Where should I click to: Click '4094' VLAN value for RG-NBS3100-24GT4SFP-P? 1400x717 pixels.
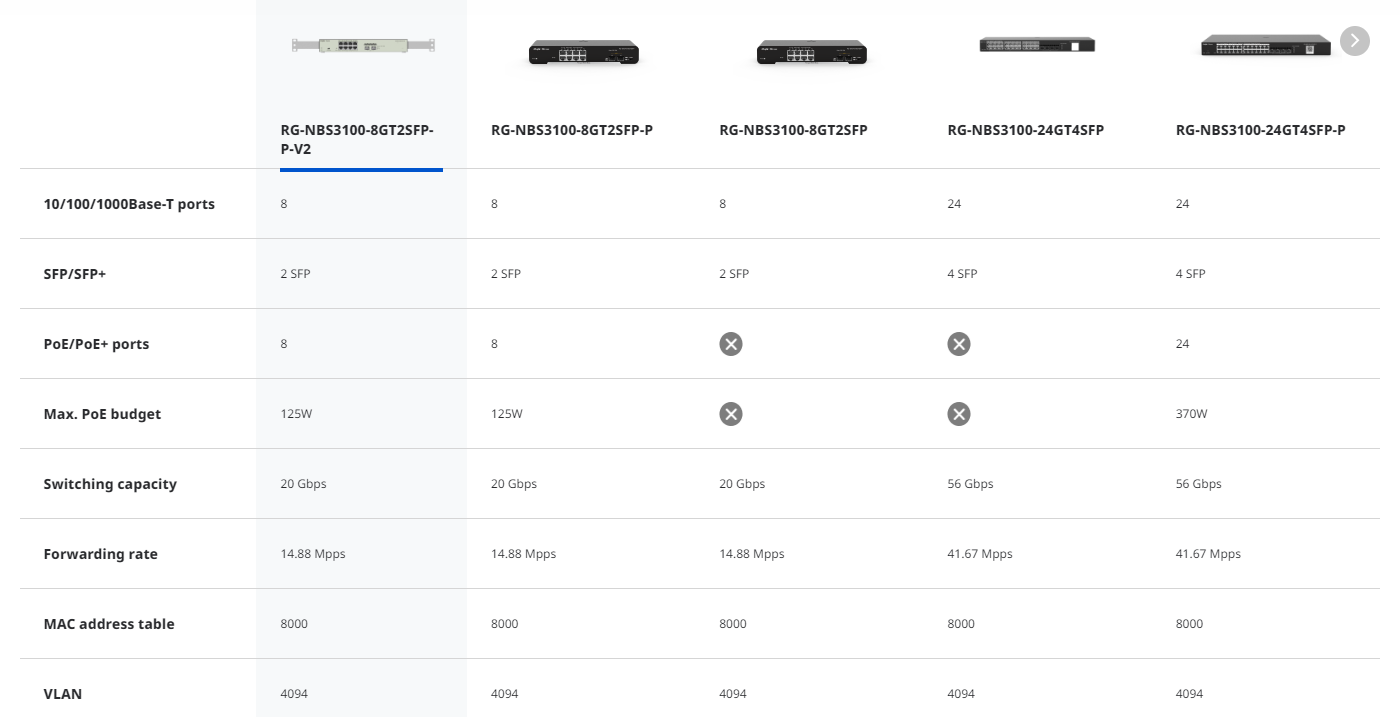(1190, 694)
